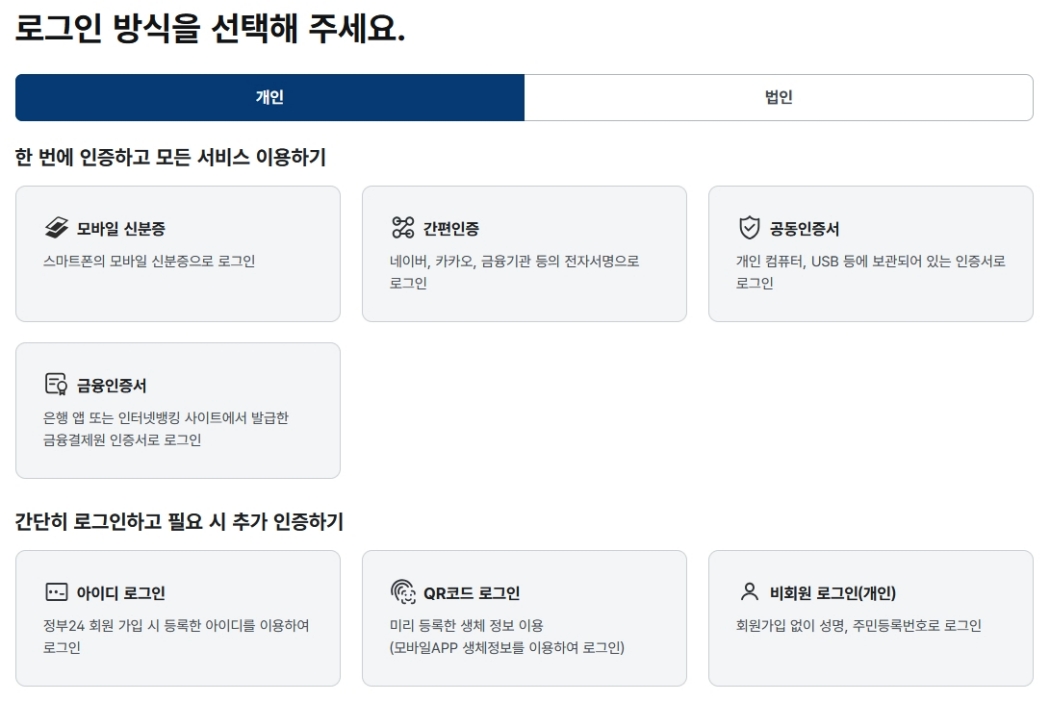
Task: Click text '개인 컴퓨터, USB 등에 보관되어 있는 인증서로'
Action: [871, 261]
